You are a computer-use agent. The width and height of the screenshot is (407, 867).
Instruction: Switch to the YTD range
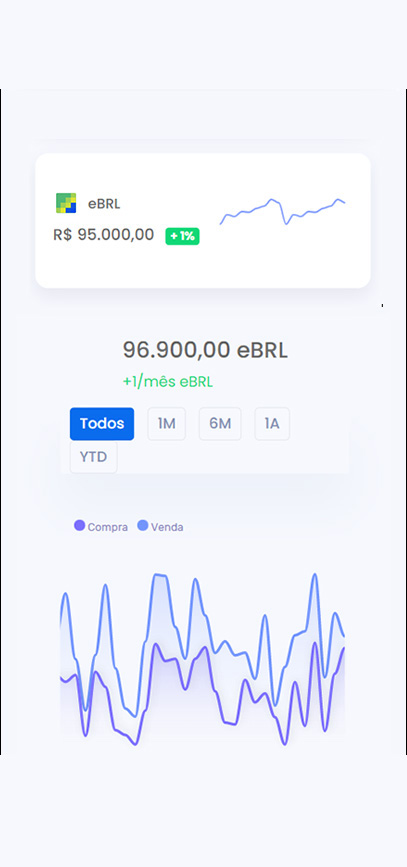(x=93, y=457)
